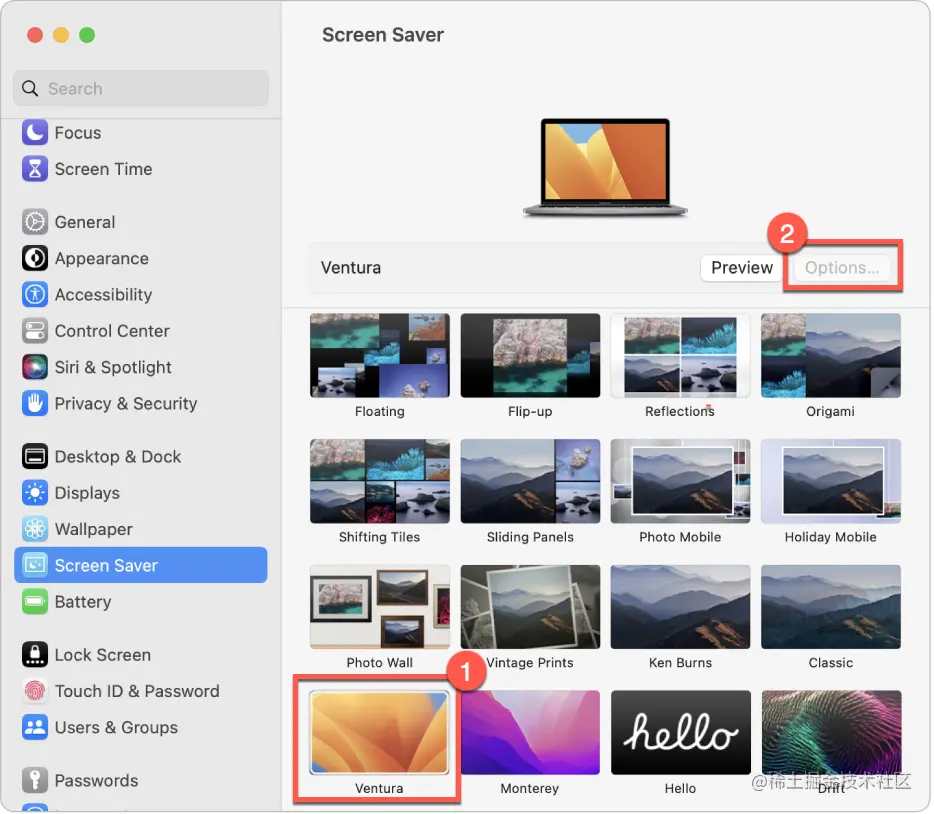
Task: Click the 'Holiday Mobile' caption
Action: pos(830,537)
